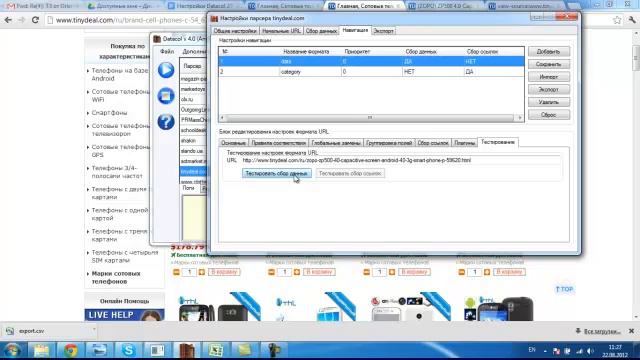Open Марки сотовых телефонов link
This screenshot has height=360, width=640.
pos(116,278)
